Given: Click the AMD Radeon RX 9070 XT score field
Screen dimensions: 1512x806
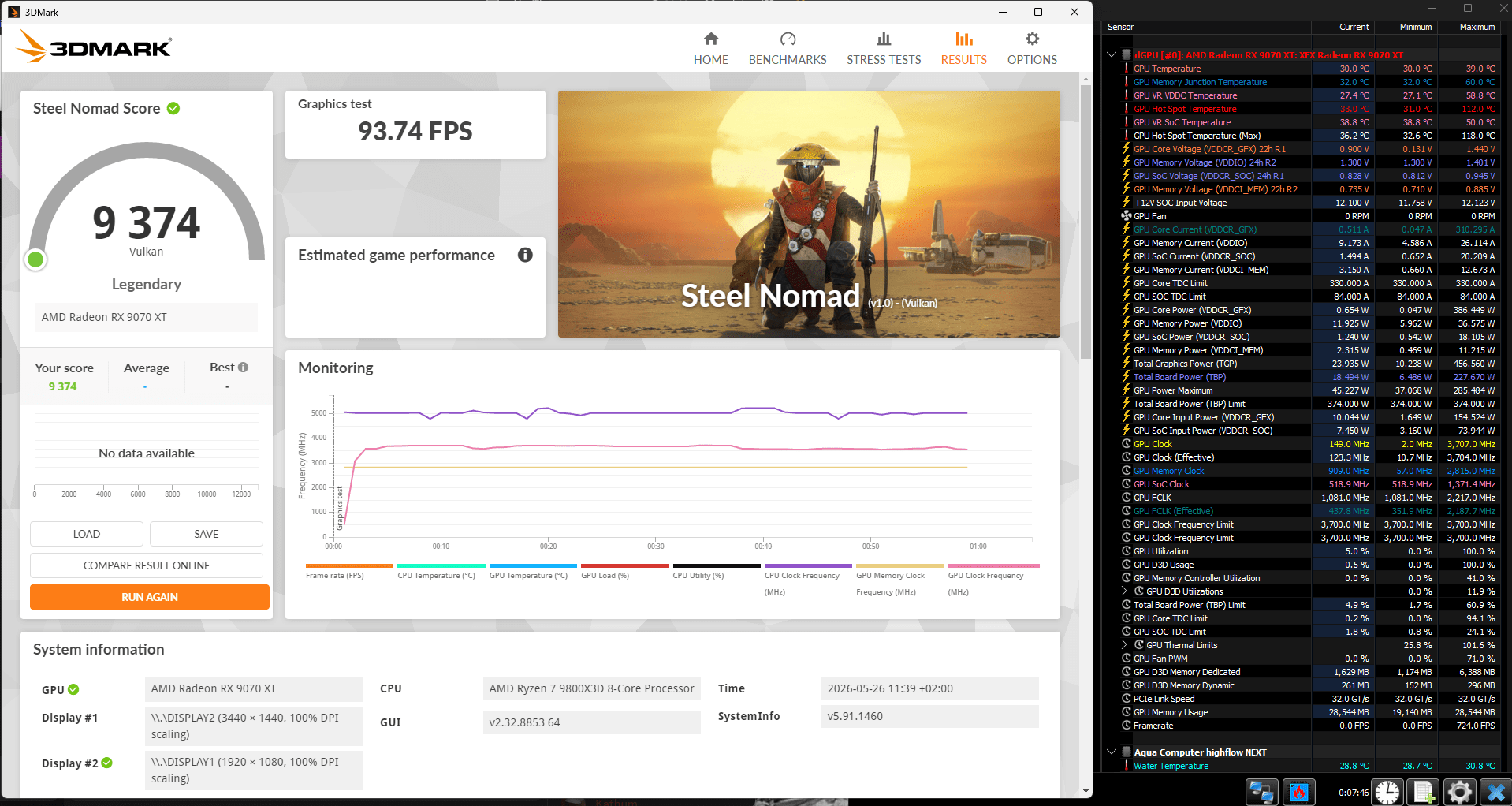Looking at the screenshot, I should click(147, 317).
